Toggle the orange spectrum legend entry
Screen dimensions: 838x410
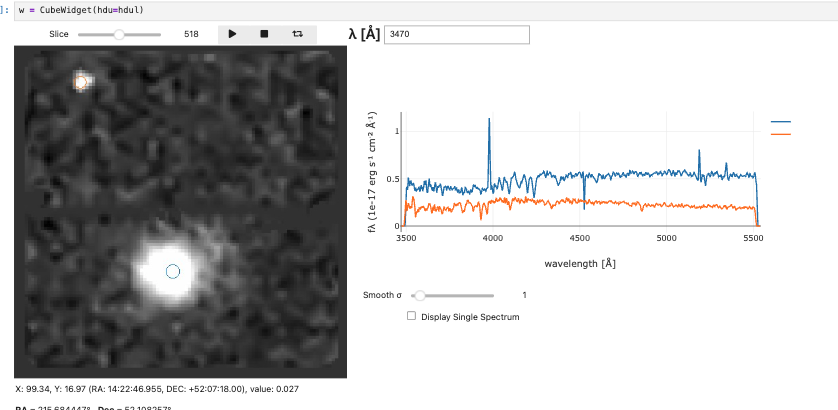[x=781, y=134]
